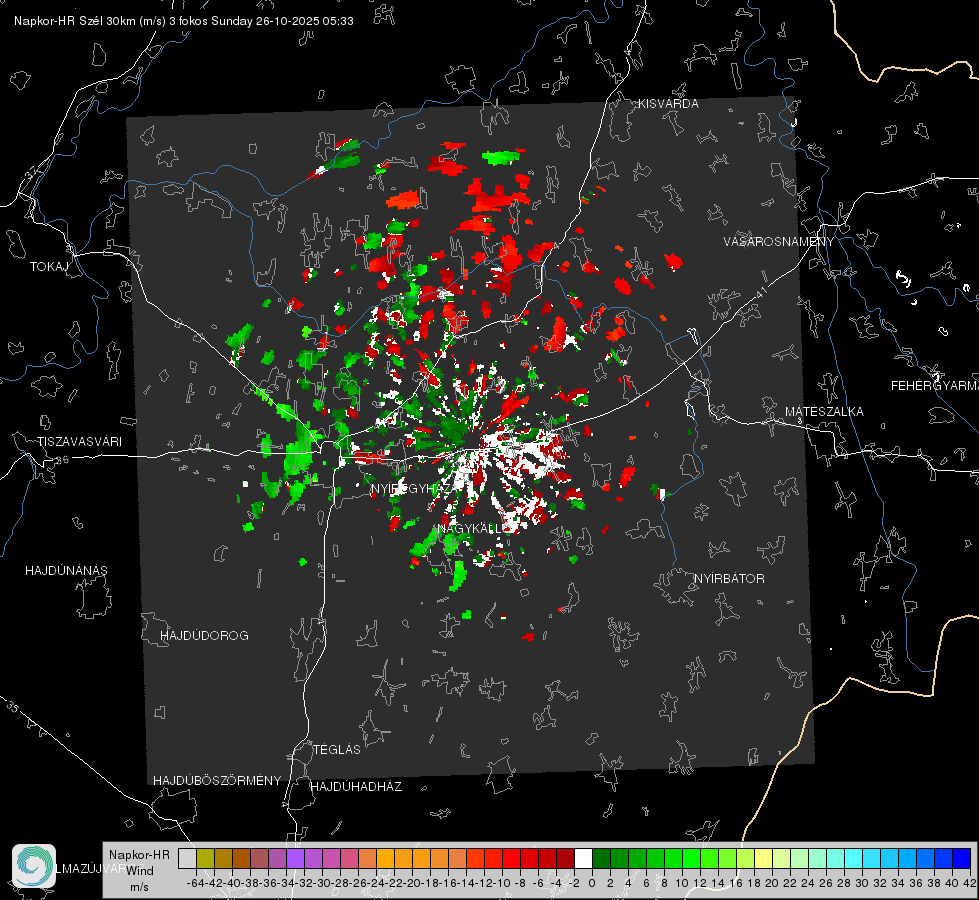
Task: Click the TÉGLÁS city label
Action: pos(337,750)
